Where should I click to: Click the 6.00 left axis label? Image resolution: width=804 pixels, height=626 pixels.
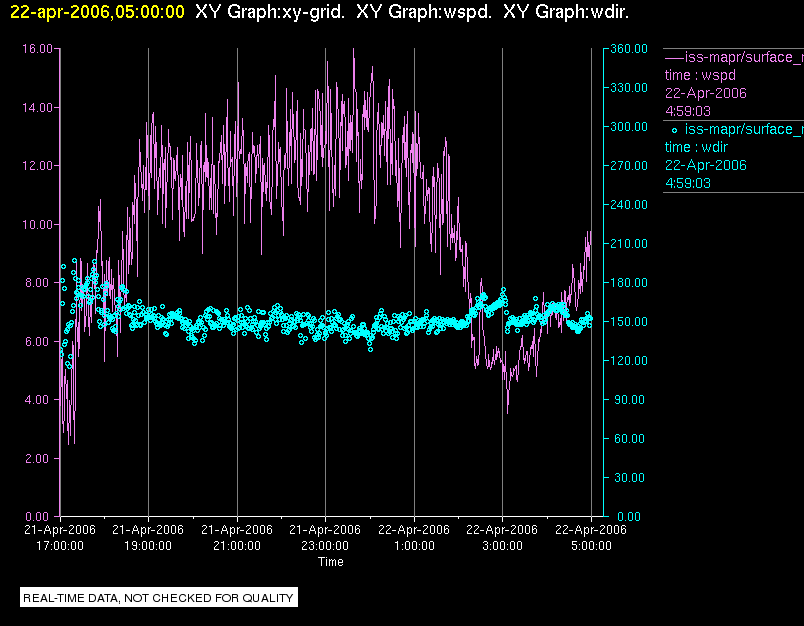pyautogui.click(x=39, y=341)
